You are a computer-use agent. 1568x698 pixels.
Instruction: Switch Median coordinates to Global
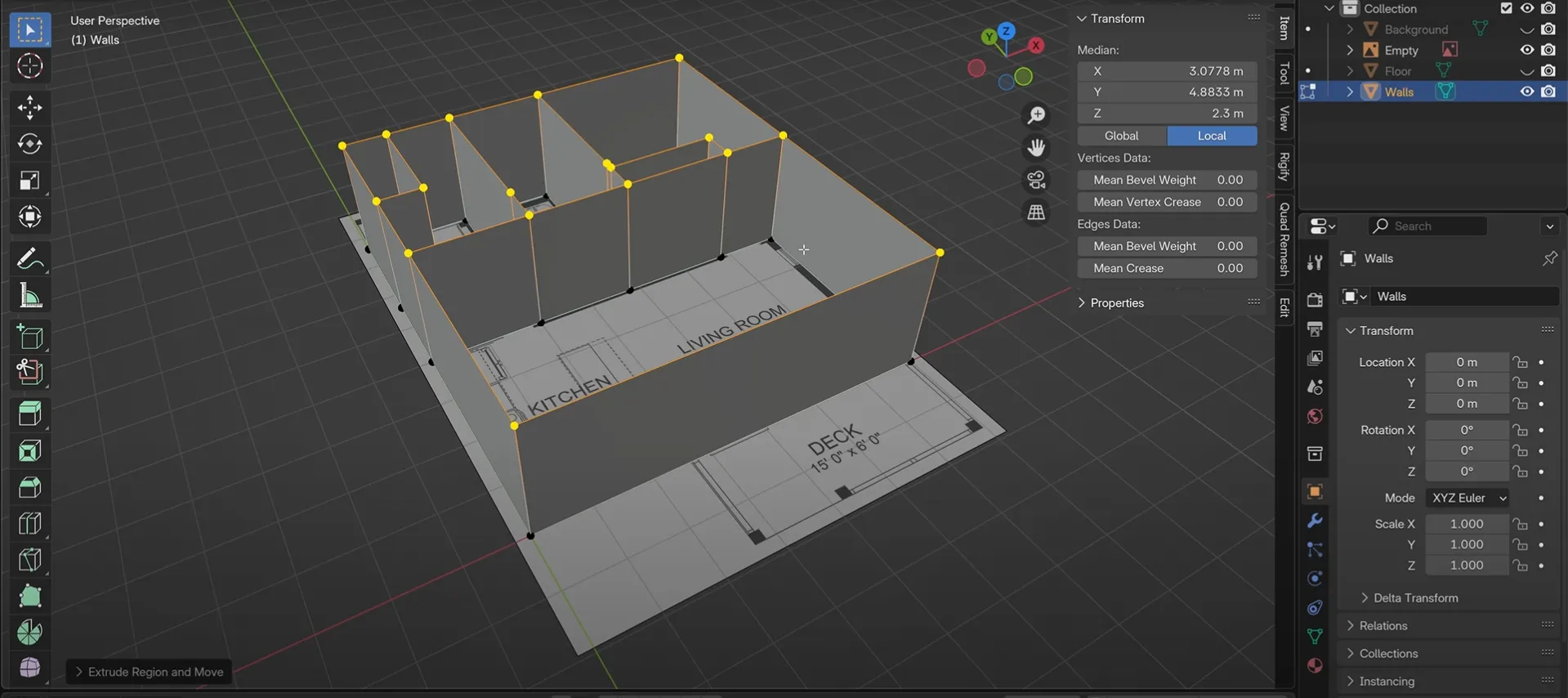click(1121, 136)
